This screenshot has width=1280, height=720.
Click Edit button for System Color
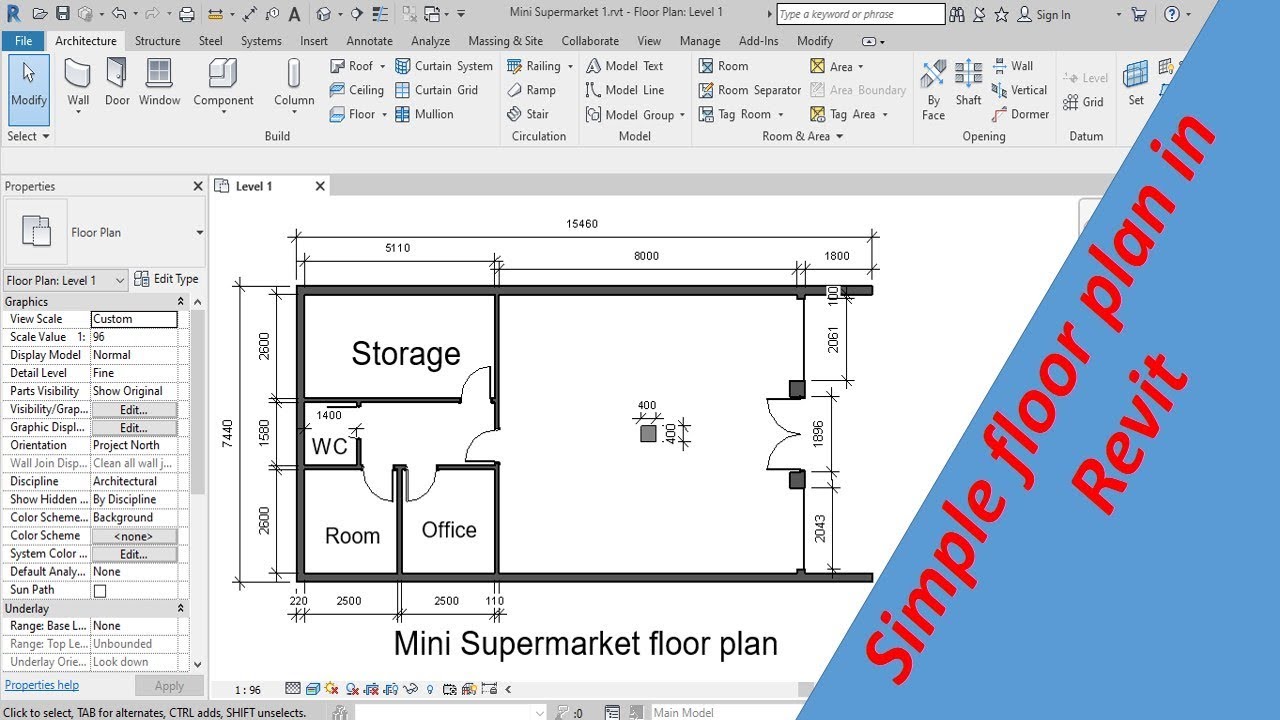tap(134, 554)
